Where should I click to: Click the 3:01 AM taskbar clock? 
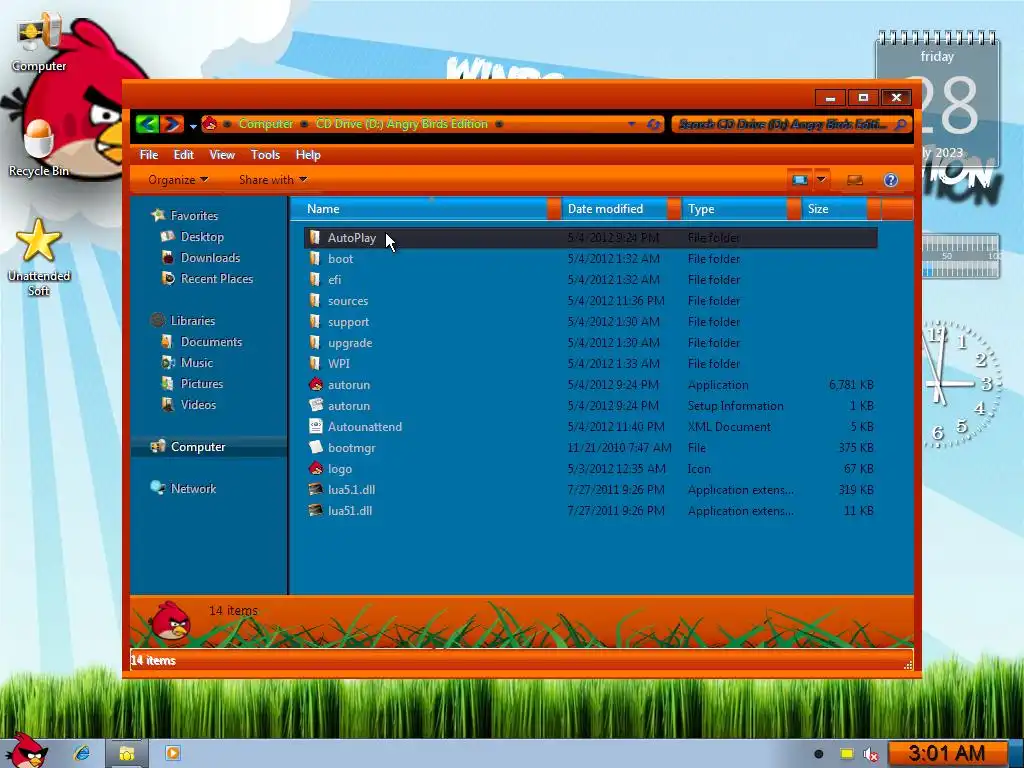[x=947, y=754]
